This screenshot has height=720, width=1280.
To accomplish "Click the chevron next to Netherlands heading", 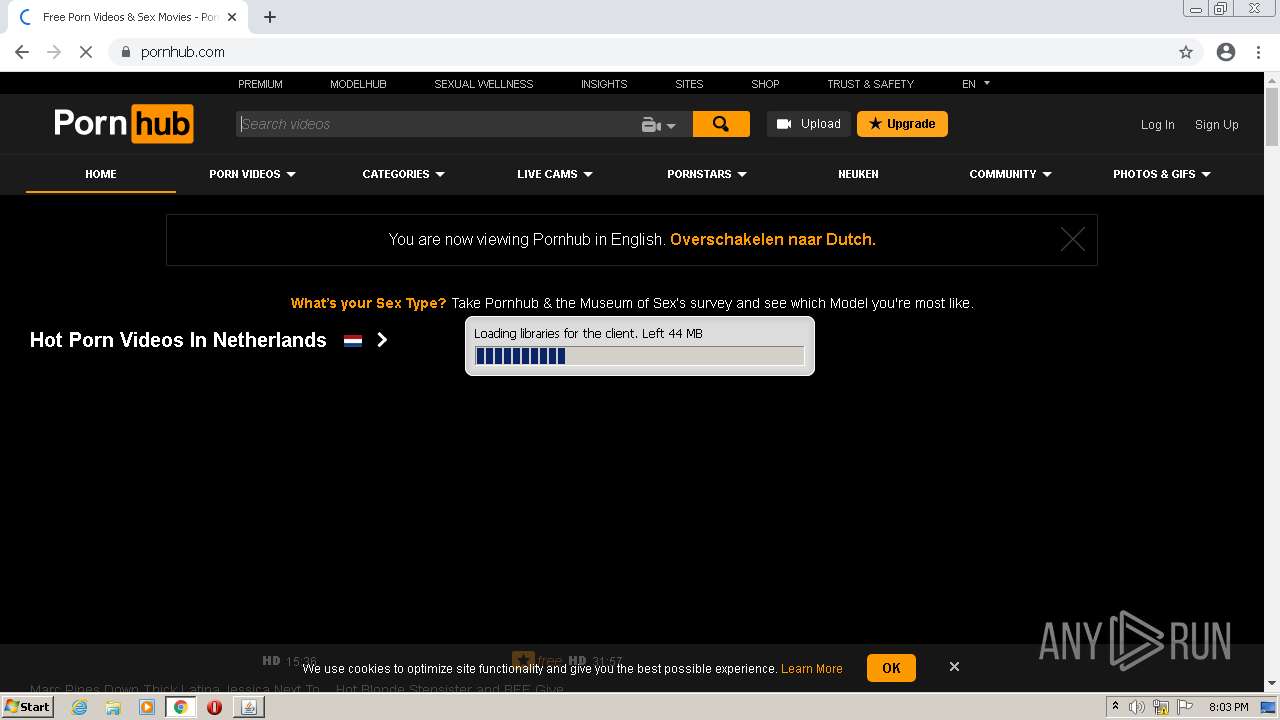I will [382, 340].
